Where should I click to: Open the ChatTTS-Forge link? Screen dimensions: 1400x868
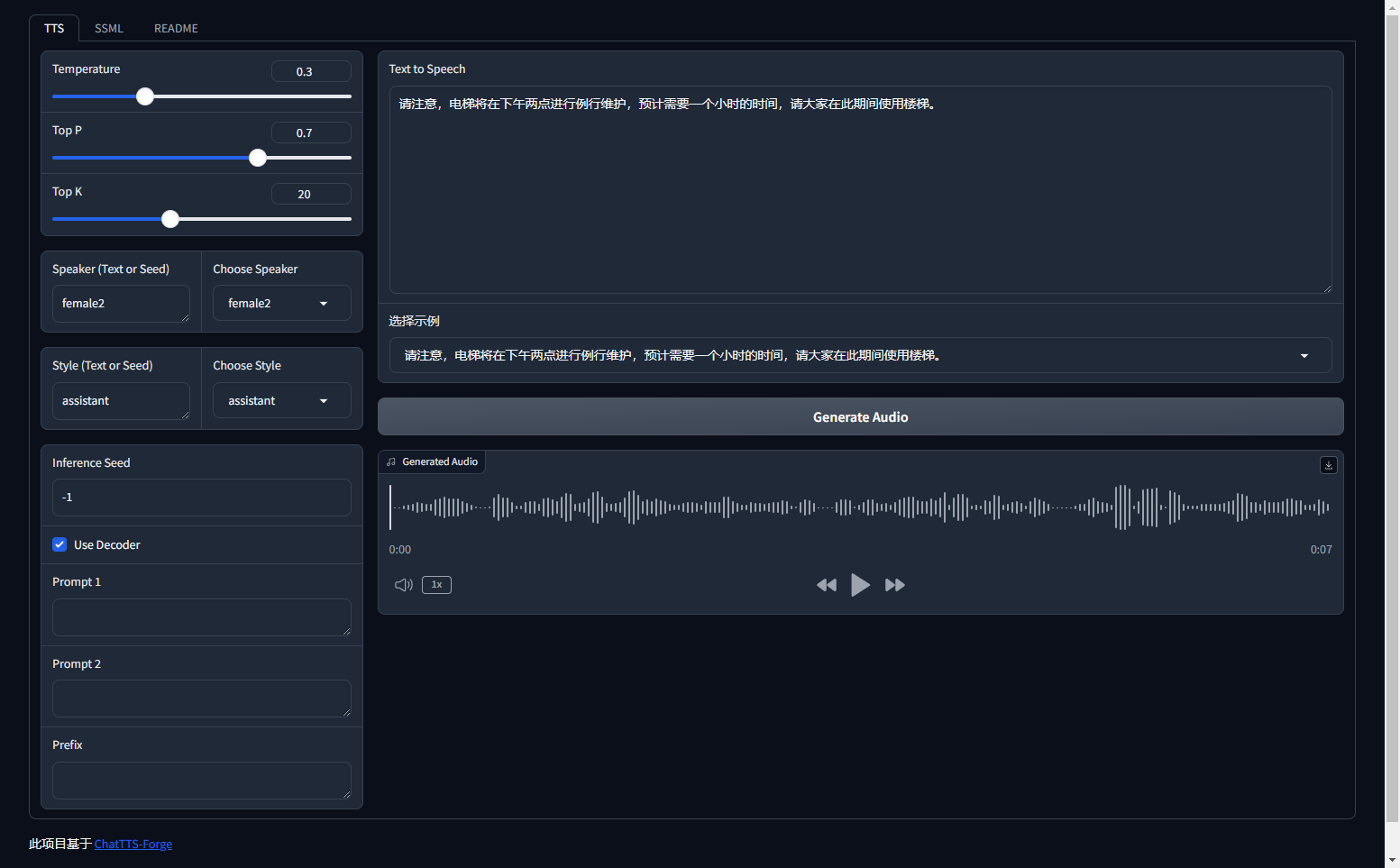pos(133,845)
